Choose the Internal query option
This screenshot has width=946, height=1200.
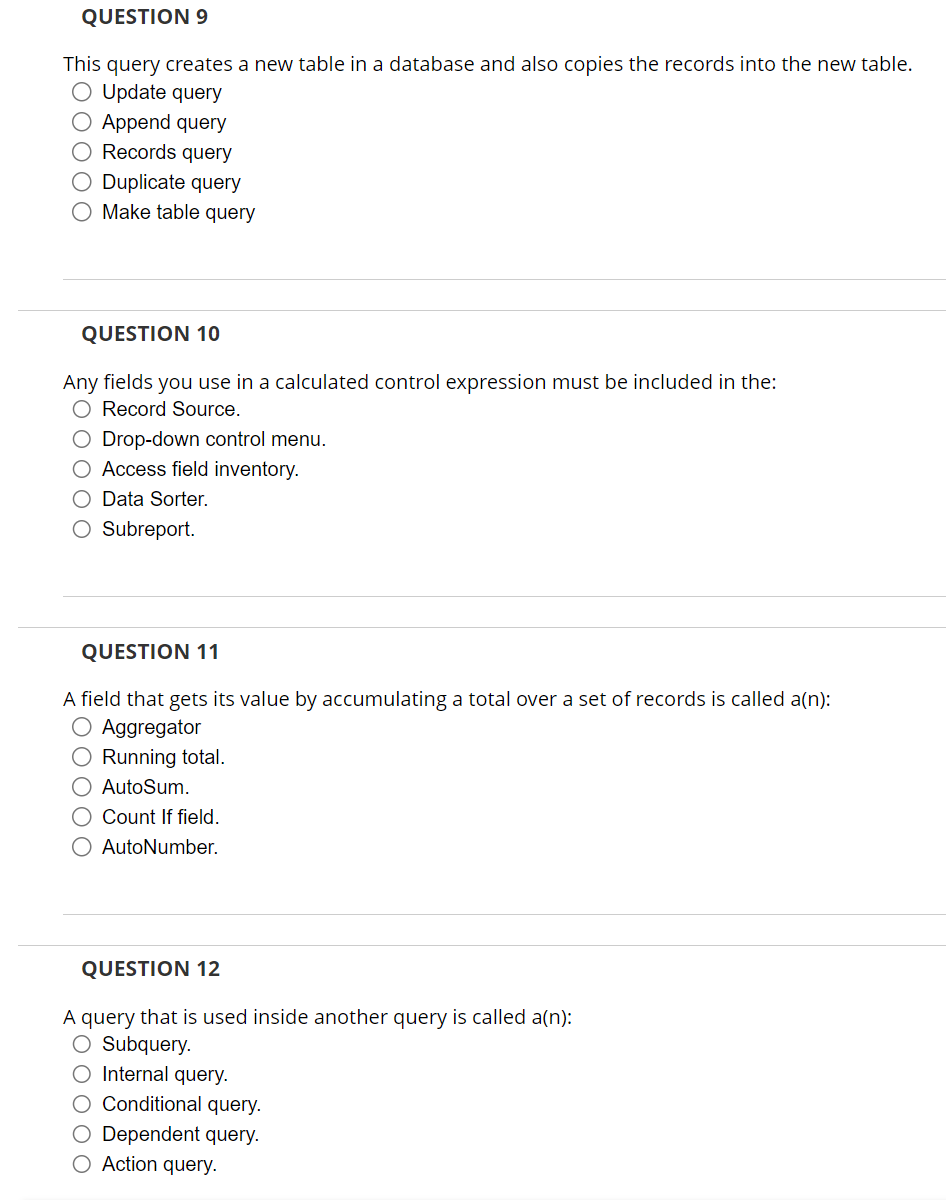pyautogui.click(x=81, y=1073)
